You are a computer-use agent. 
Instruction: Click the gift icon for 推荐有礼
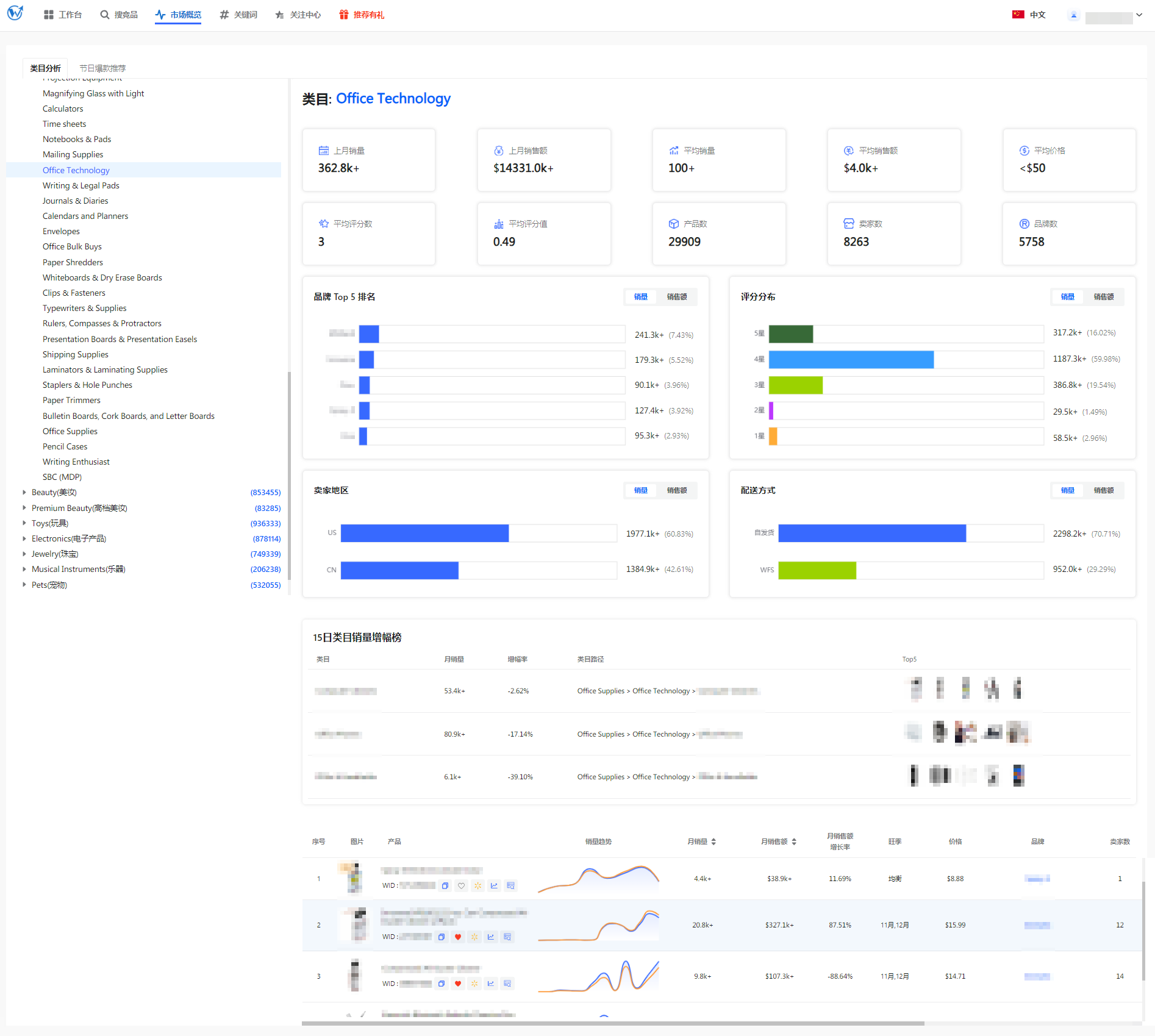coord(344,15)
